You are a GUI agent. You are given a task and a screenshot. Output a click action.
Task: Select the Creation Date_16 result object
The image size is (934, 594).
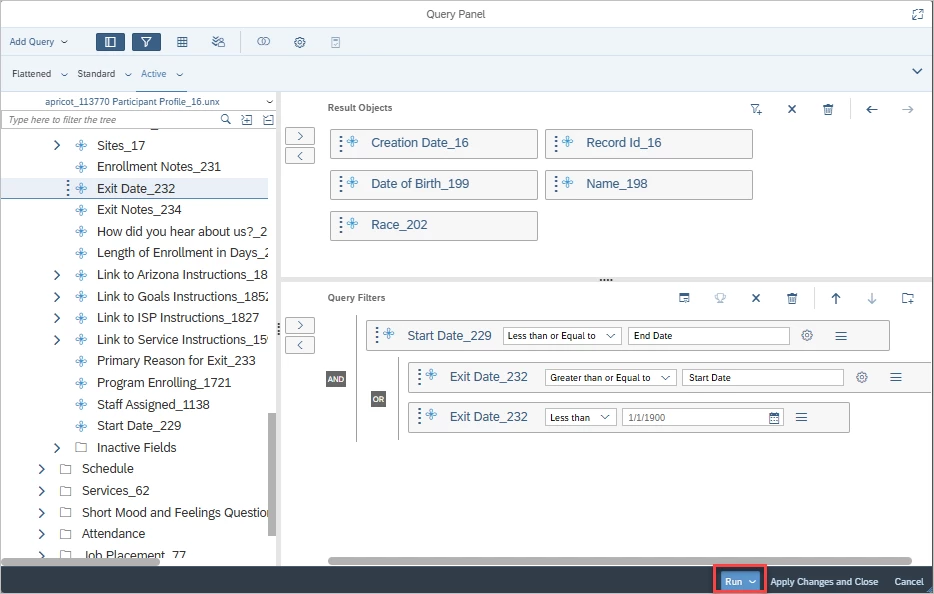tap(434, 144)
